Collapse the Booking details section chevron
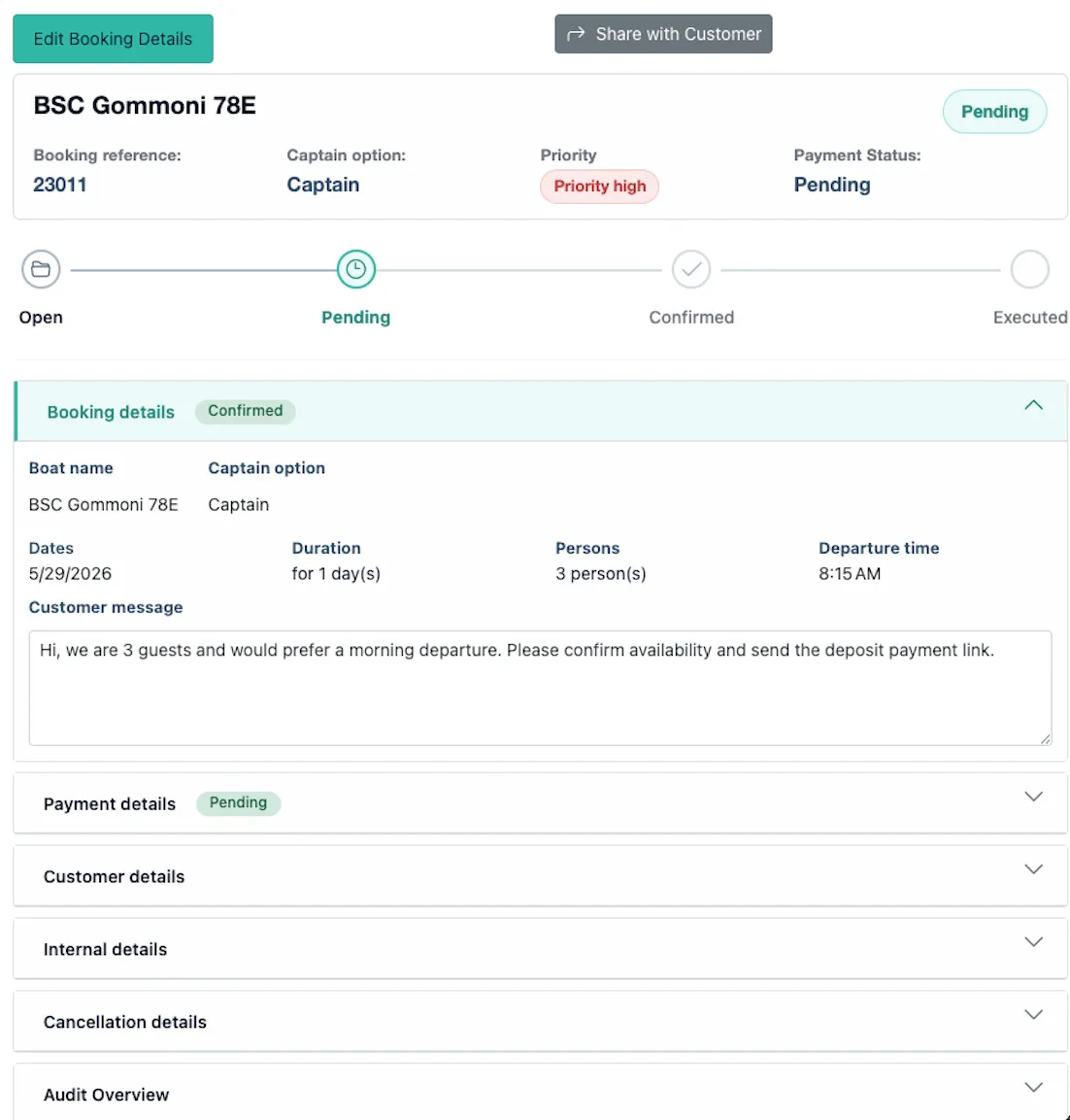 click(1034, 406)
